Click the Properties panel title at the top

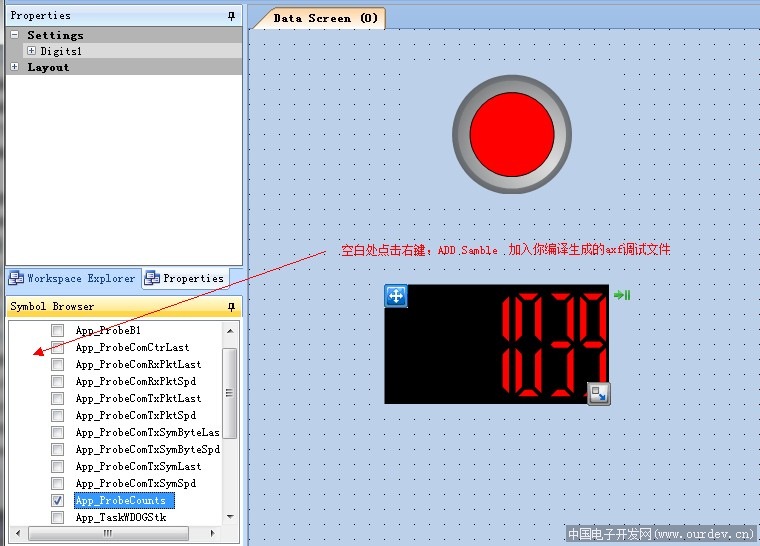point(40,16)
